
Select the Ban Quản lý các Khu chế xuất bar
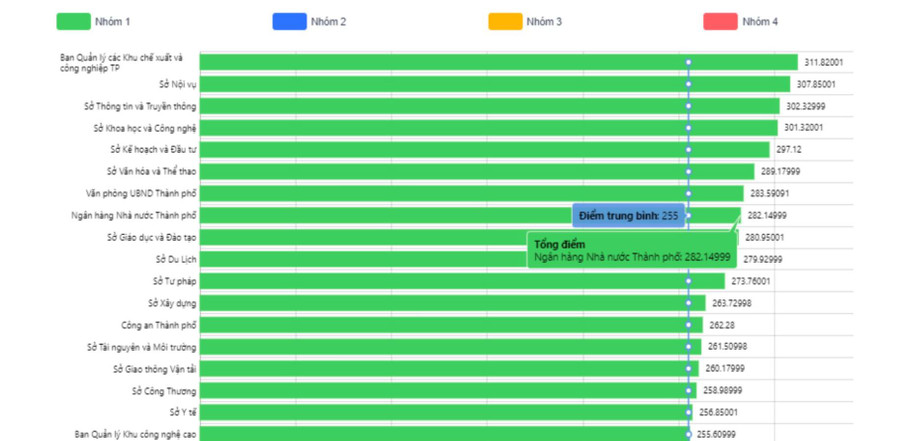(499, 62)
